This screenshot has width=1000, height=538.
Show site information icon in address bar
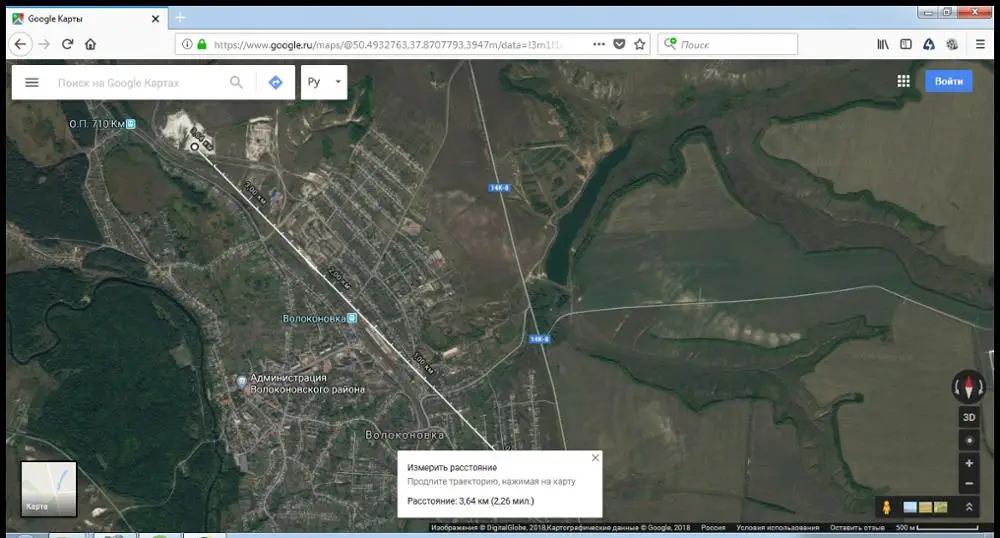tap(187, 44)
